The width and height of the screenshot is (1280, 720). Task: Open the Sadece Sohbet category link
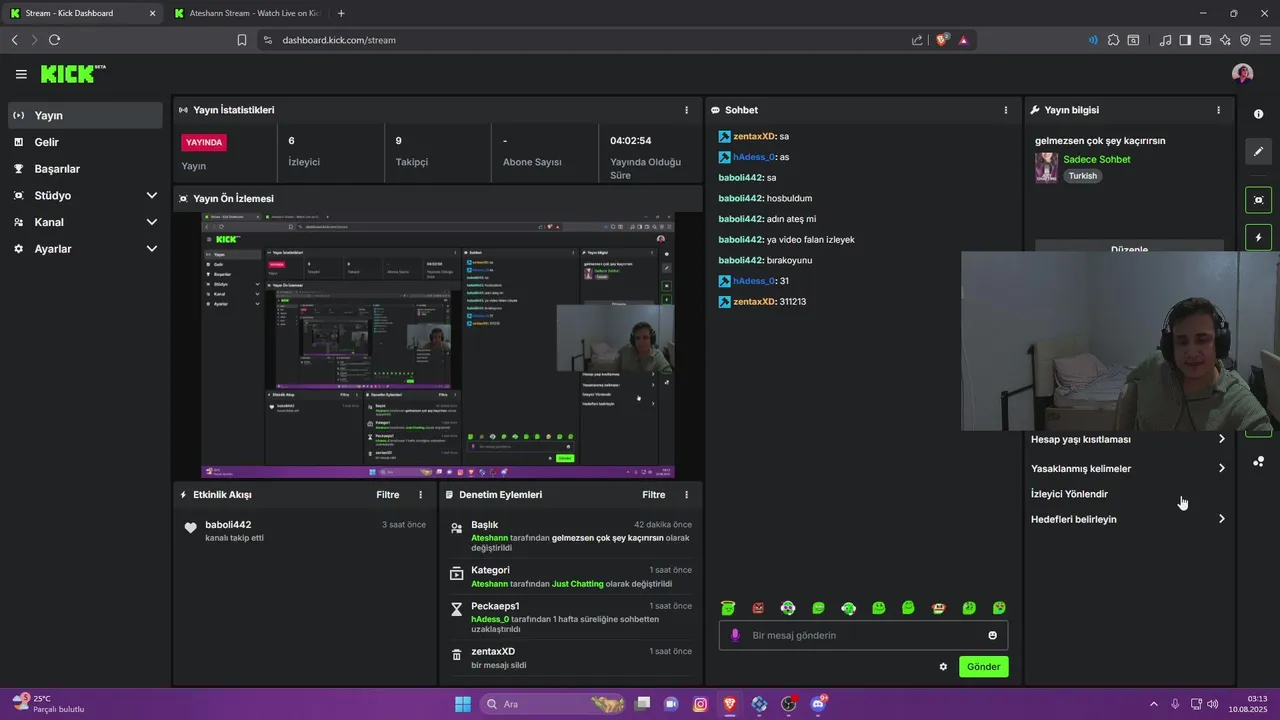(x=1097, y=159)
